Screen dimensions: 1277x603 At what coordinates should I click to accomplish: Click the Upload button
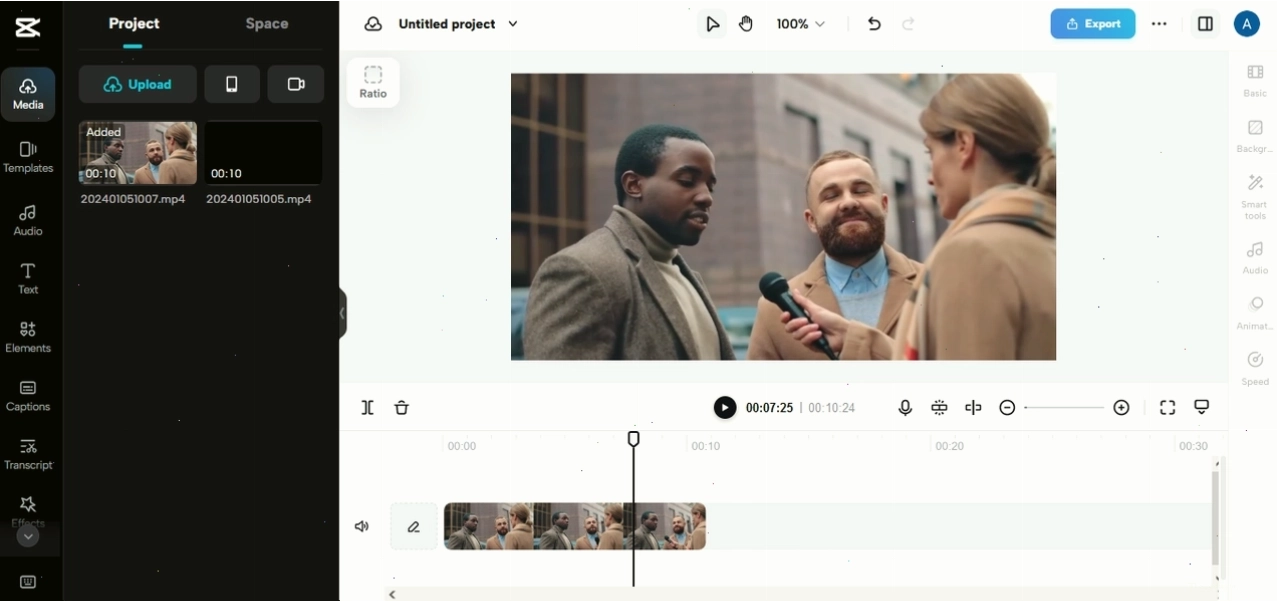coord(138,84)
